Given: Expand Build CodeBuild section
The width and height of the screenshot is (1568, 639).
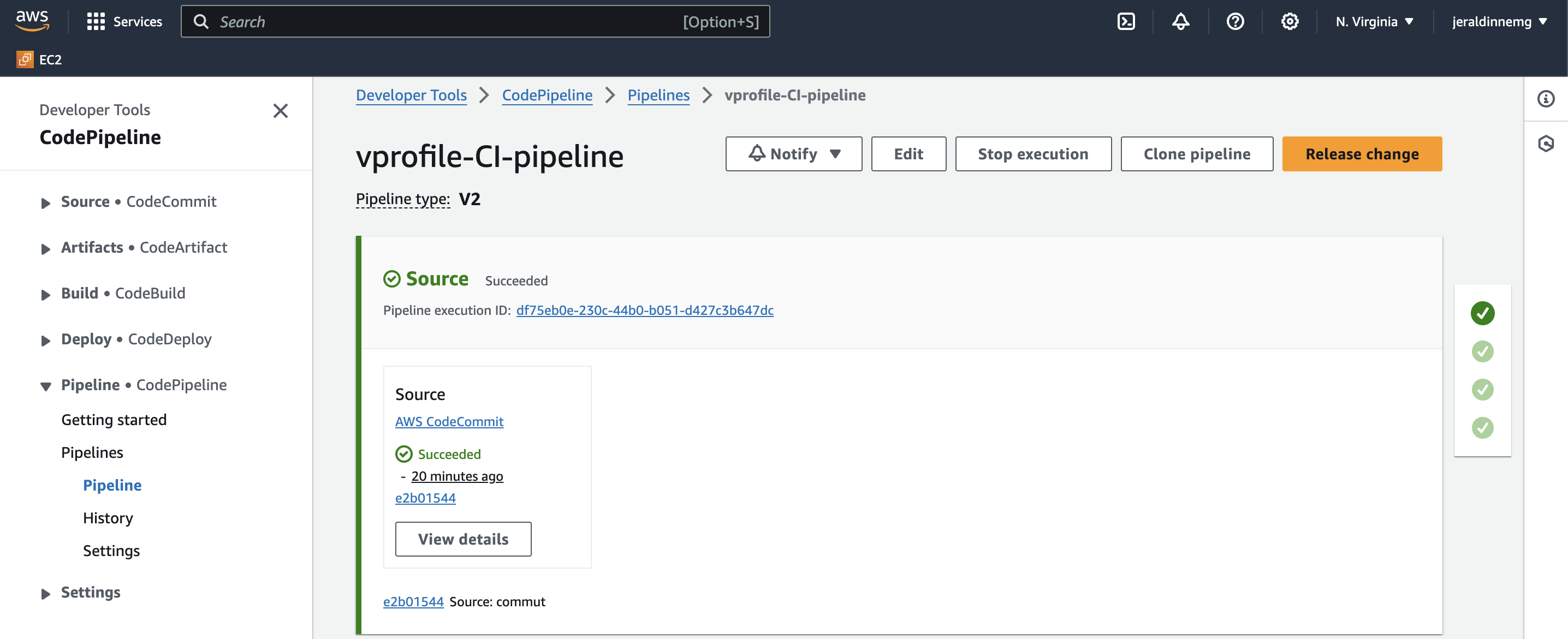Looking at the screenshot, I should pos(46,295).
